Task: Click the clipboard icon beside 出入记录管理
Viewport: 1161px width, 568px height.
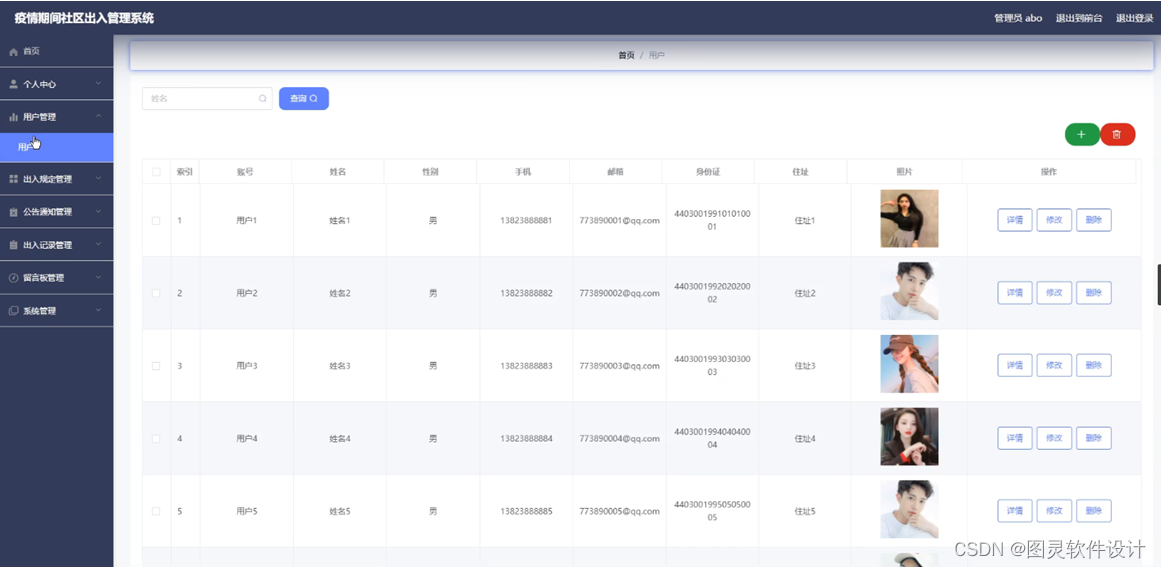Action: point(13,245)
